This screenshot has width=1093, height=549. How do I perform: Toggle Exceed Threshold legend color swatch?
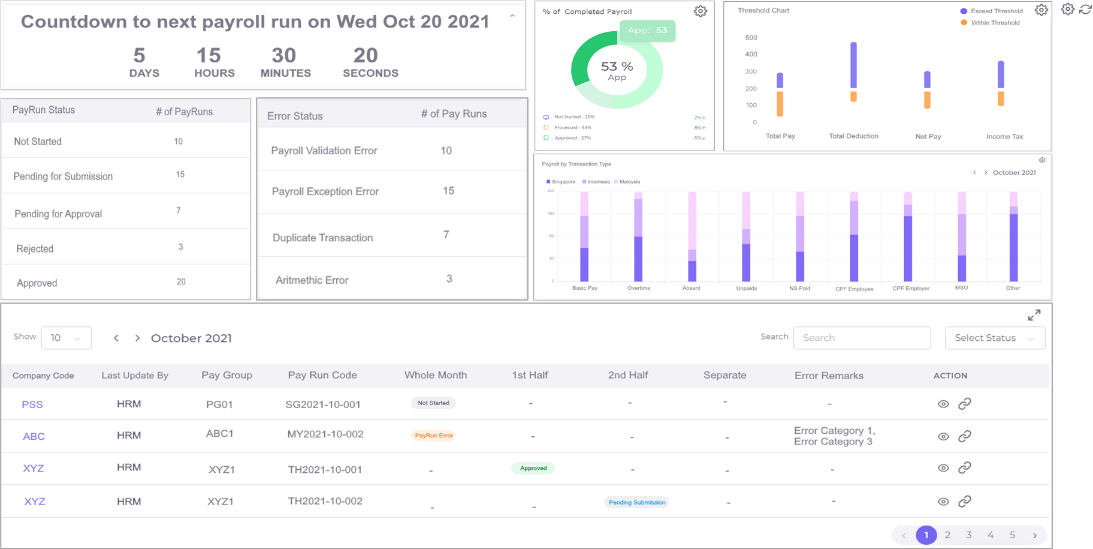963,11
